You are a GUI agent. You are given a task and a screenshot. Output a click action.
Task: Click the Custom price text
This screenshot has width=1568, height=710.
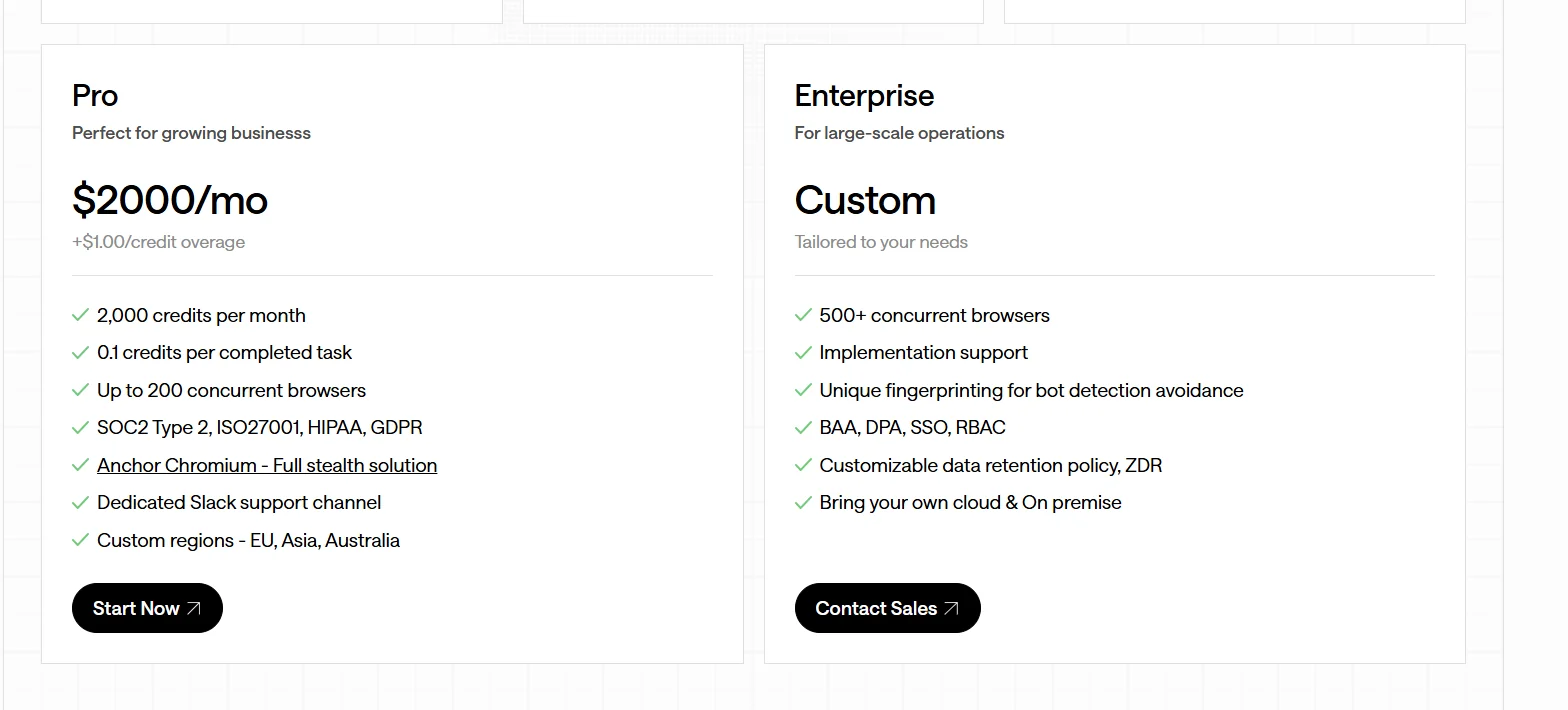click(865, 200)
